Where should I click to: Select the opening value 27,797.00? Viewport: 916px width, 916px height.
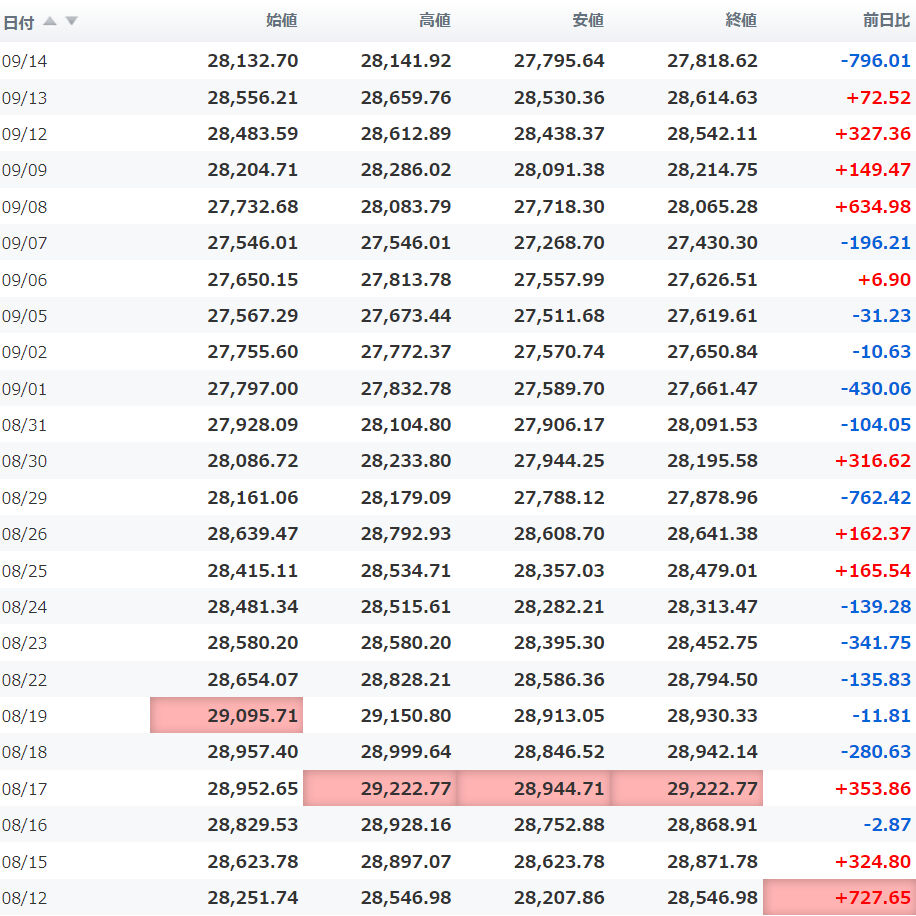(253, 389)
